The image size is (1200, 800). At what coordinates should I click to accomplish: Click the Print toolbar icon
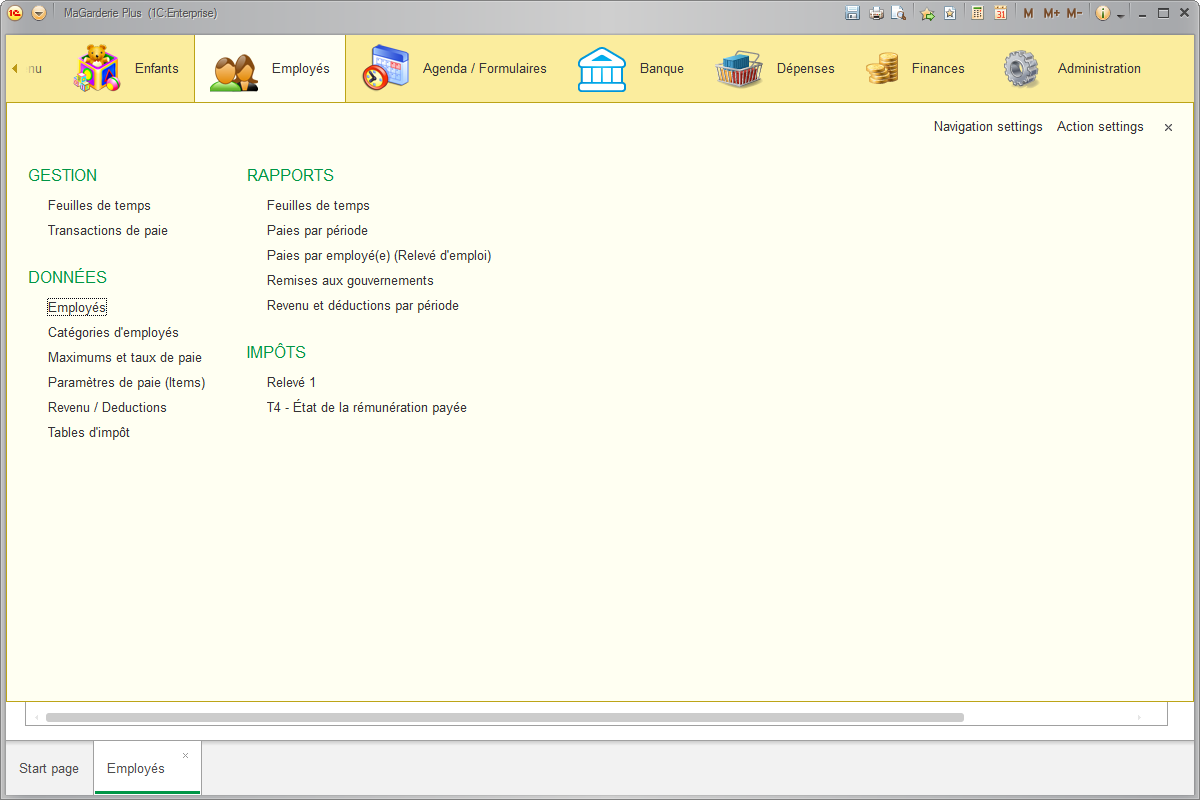[x=876, y=13]
